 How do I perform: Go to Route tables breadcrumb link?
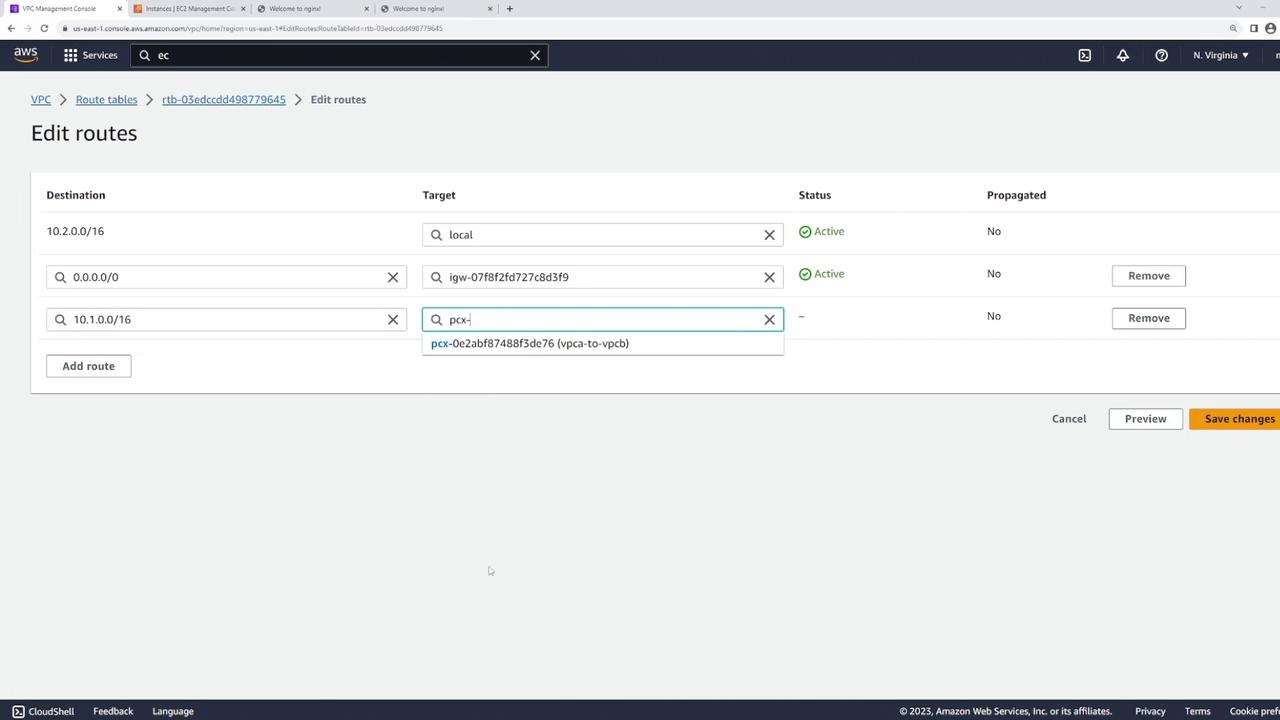point(106,100)
